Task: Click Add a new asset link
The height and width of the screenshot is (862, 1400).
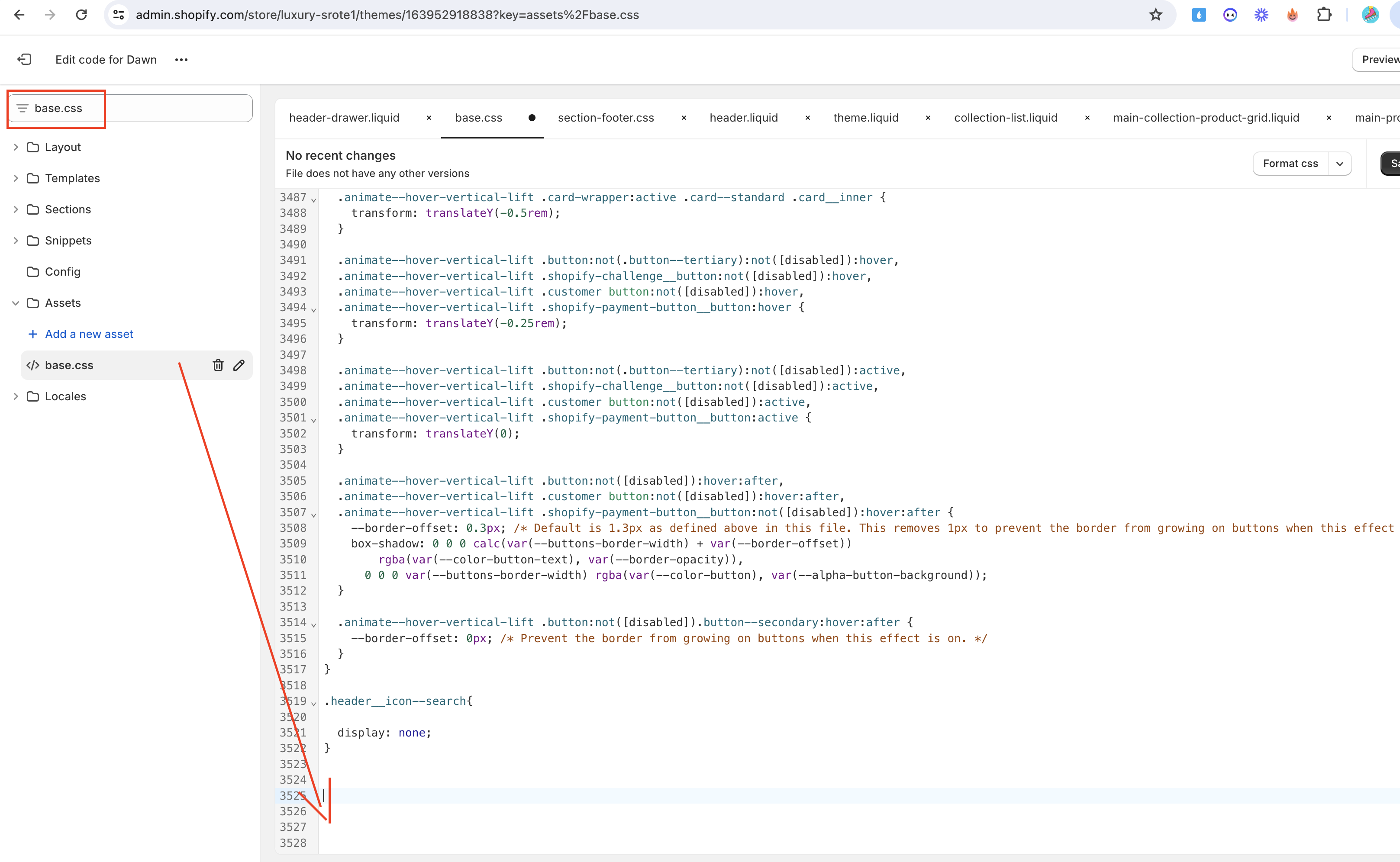Action: click(89, 334)
